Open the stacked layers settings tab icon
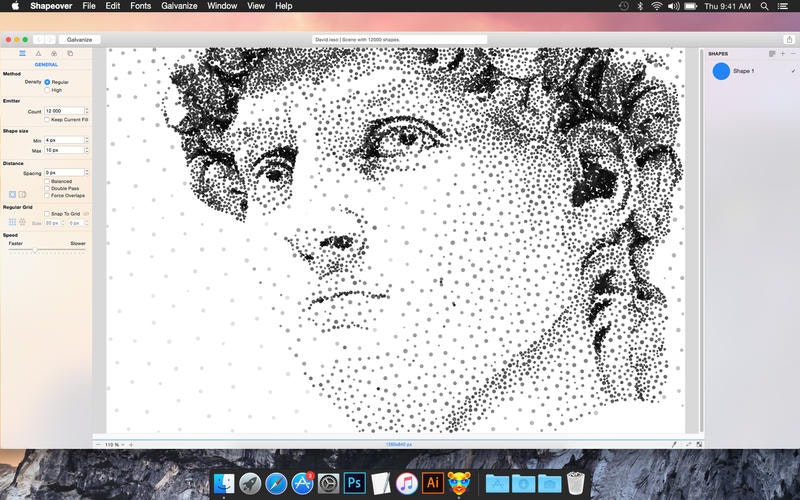The height and width of the screenshot is (500, 800). click(x=70, y=53)
